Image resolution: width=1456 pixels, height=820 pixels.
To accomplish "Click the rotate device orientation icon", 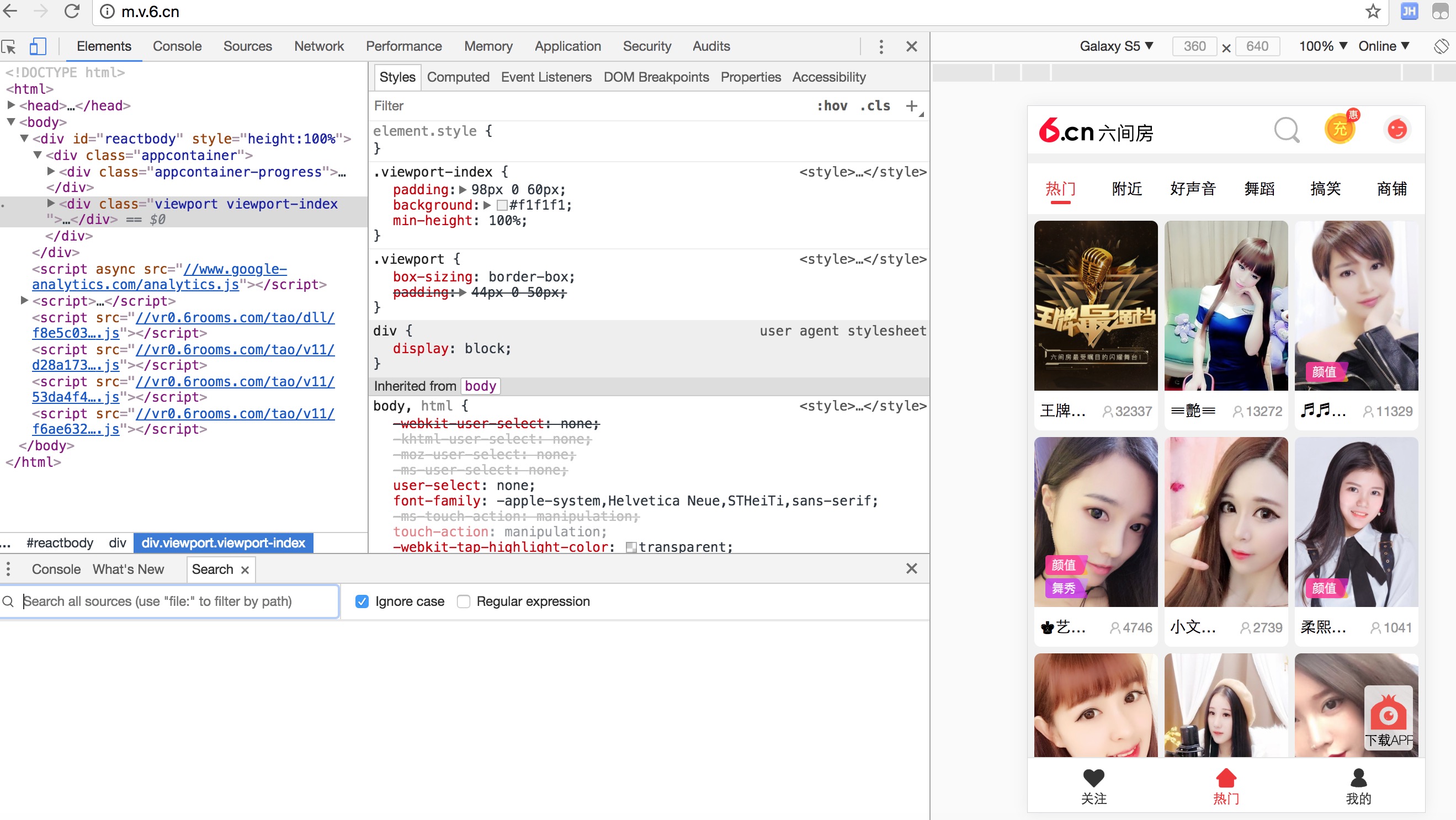I will (1441, 46).
